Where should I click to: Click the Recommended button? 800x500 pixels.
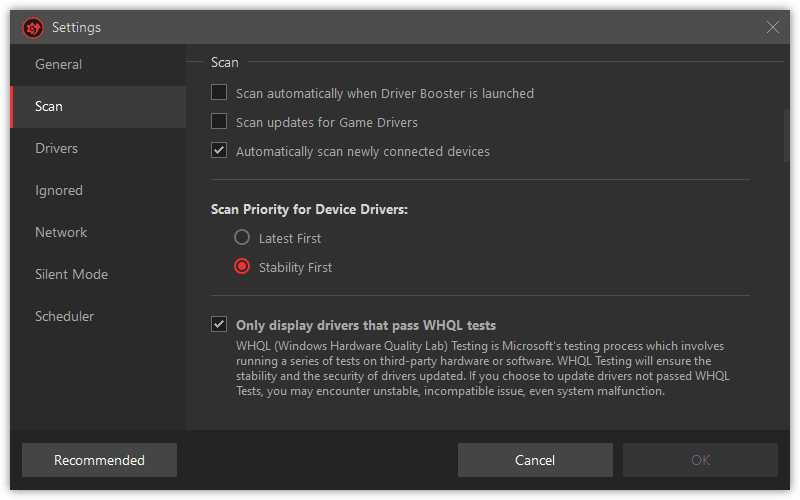pyautogui.click(x=99, y=460)
